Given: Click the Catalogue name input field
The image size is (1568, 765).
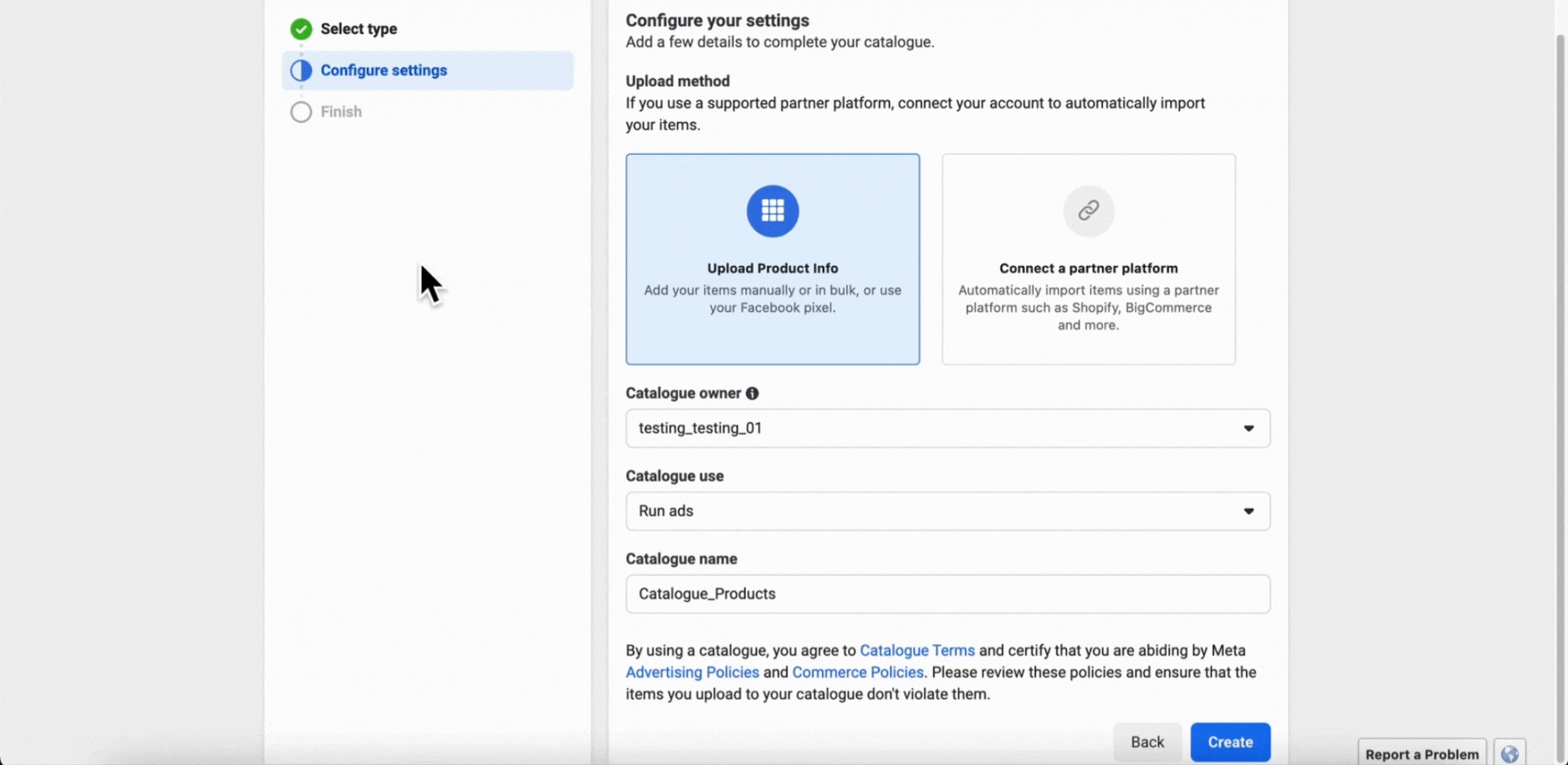Looking at the screenshot, I should [x=947, y=594].
